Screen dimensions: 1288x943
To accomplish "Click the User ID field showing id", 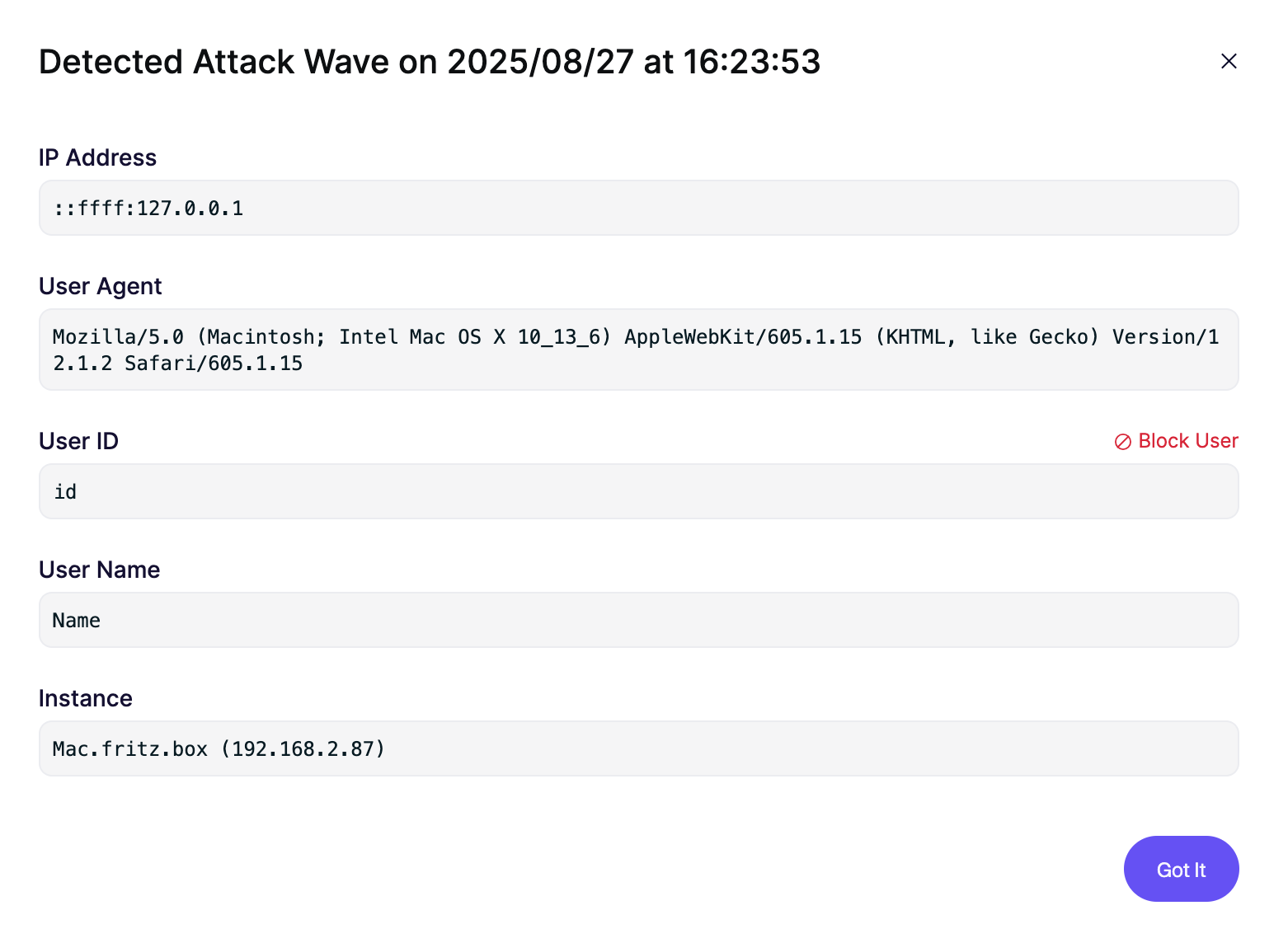I will point(638,491).
